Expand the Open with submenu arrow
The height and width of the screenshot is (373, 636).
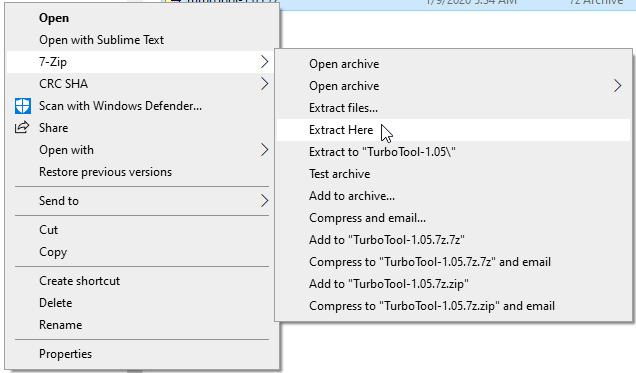(x=264, y=150)
